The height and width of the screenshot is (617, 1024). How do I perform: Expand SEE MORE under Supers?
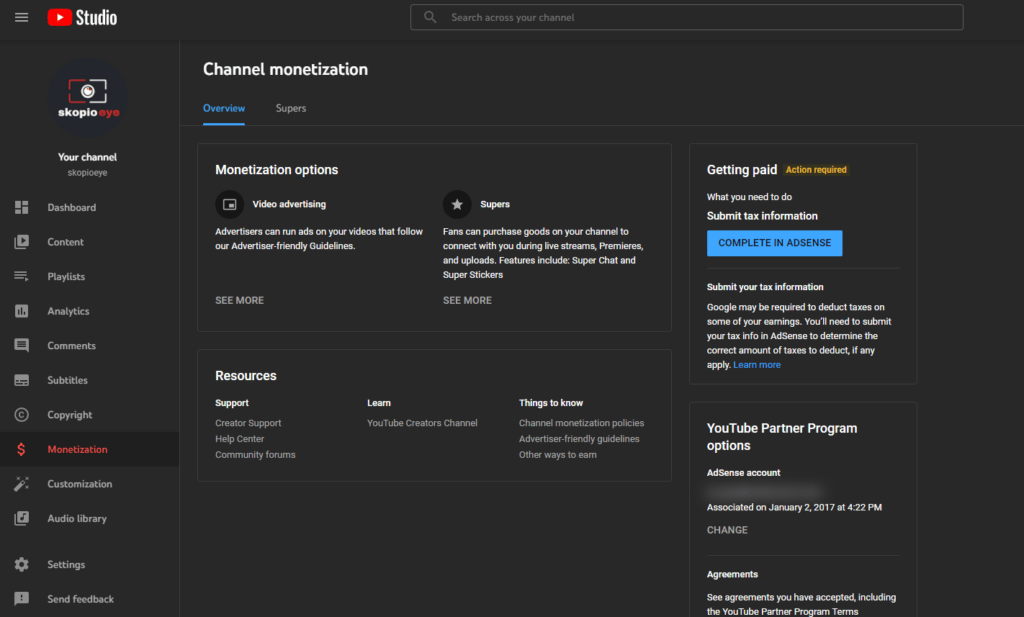click(467, 300)
